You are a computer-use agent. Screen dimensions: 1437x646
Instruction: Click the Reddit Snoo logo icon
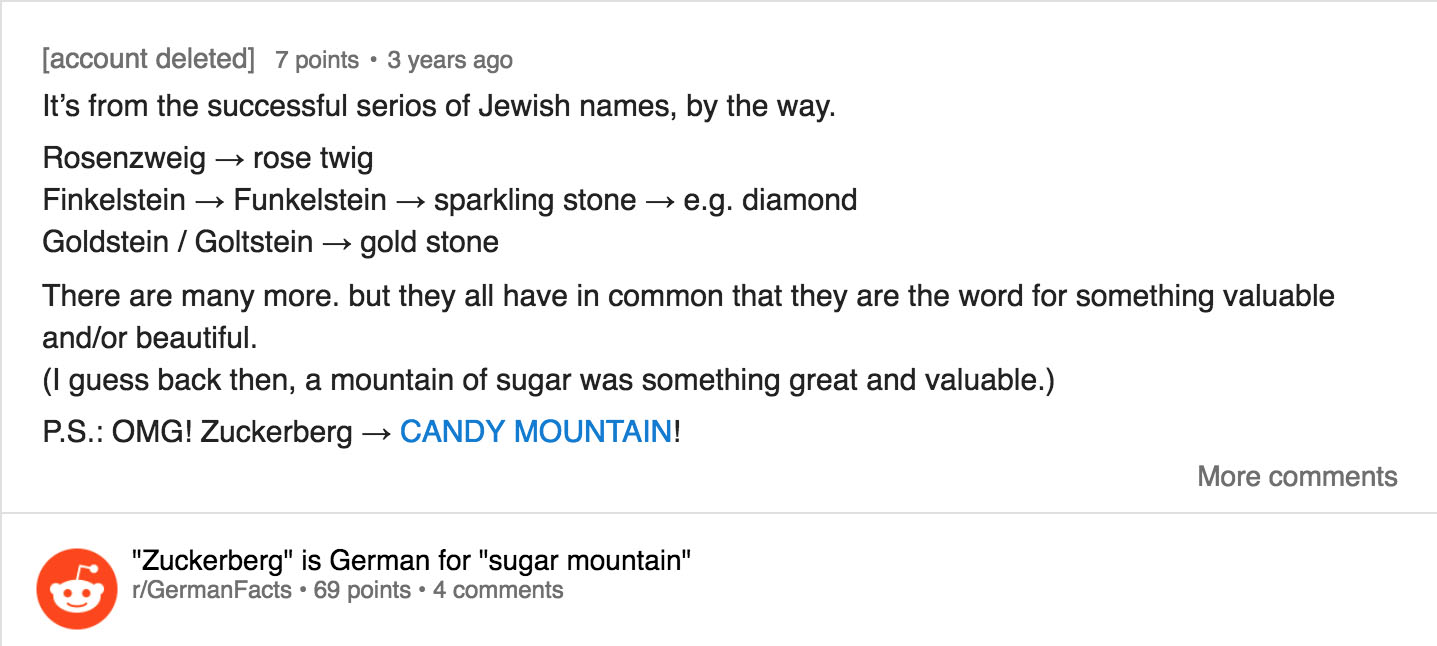[x=77, y=589]
